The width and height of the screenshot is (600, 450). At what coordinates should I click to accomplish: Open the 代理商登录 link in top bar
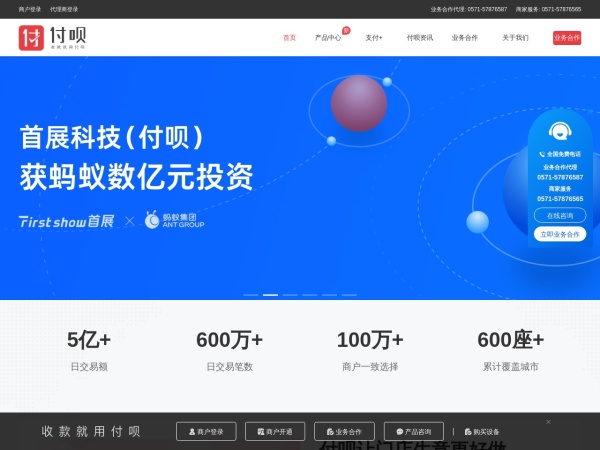[x=64, y=9]
